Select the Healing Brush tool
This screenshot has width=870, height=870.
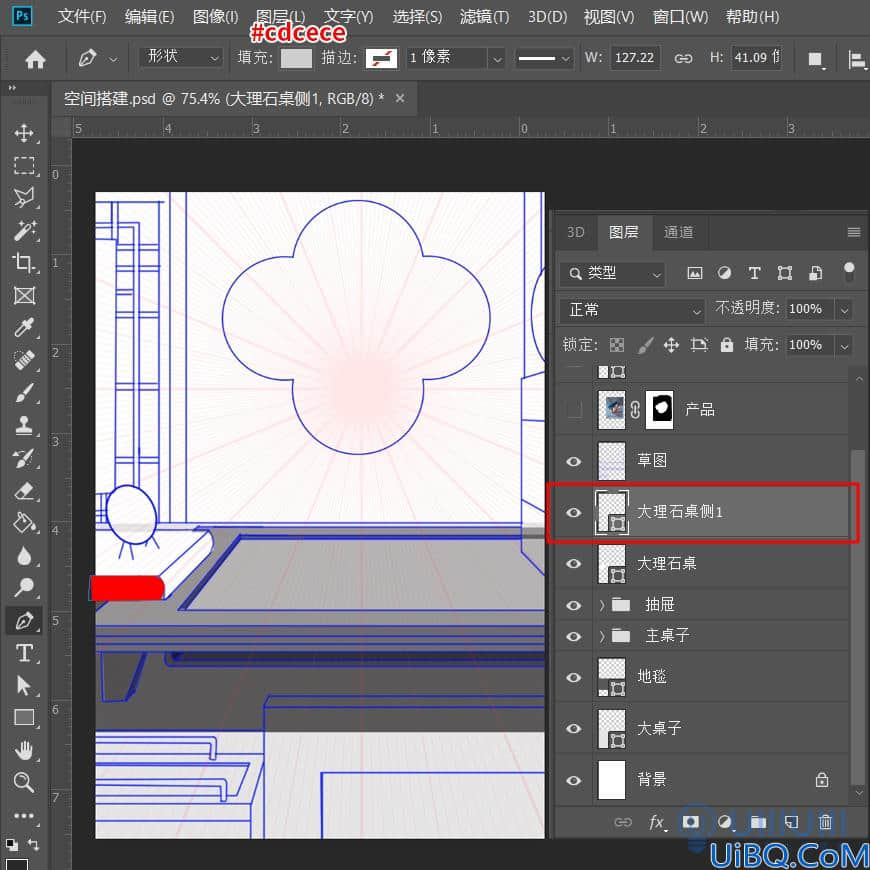(24, 361)
